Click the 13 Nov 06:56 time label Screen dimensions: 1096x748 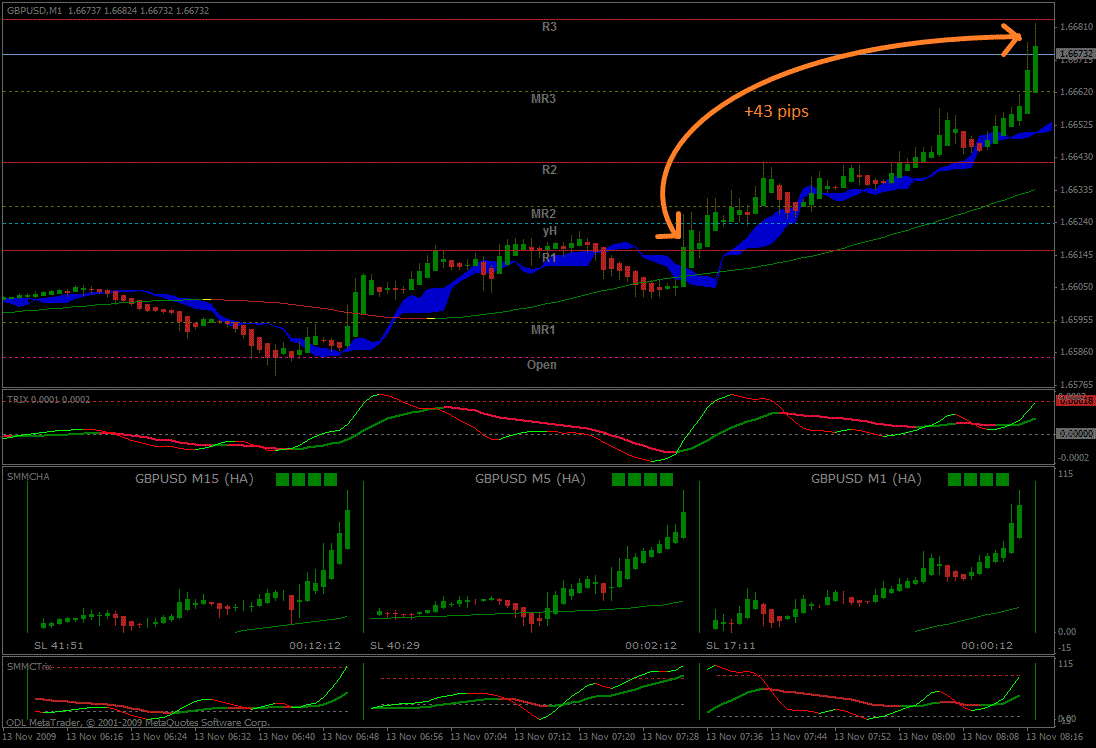414,736
